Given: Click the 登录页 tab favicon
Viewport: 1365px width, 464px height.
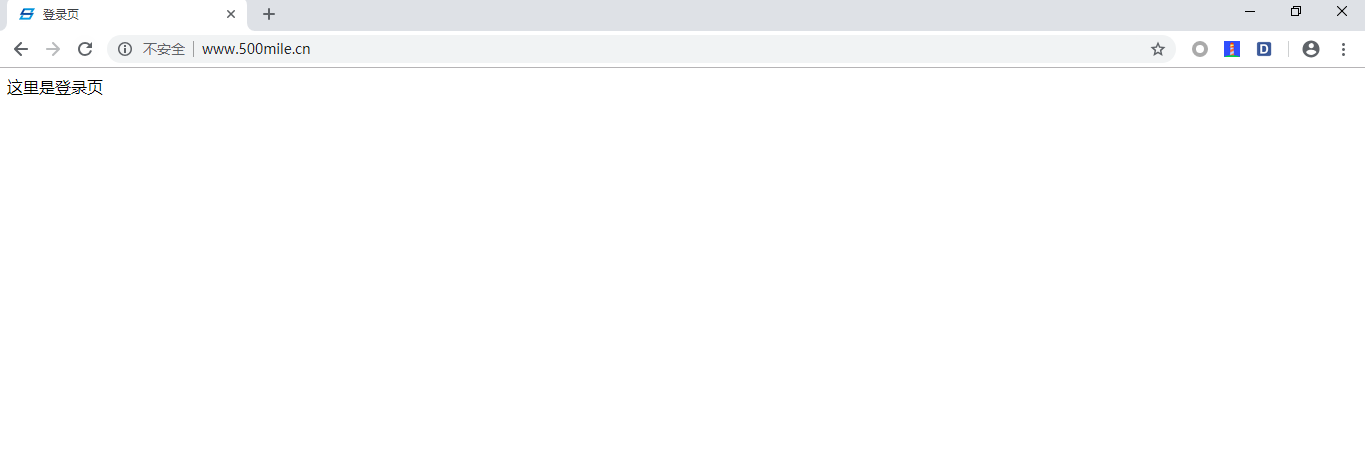Looking at the screenshot, I should 27,15.
